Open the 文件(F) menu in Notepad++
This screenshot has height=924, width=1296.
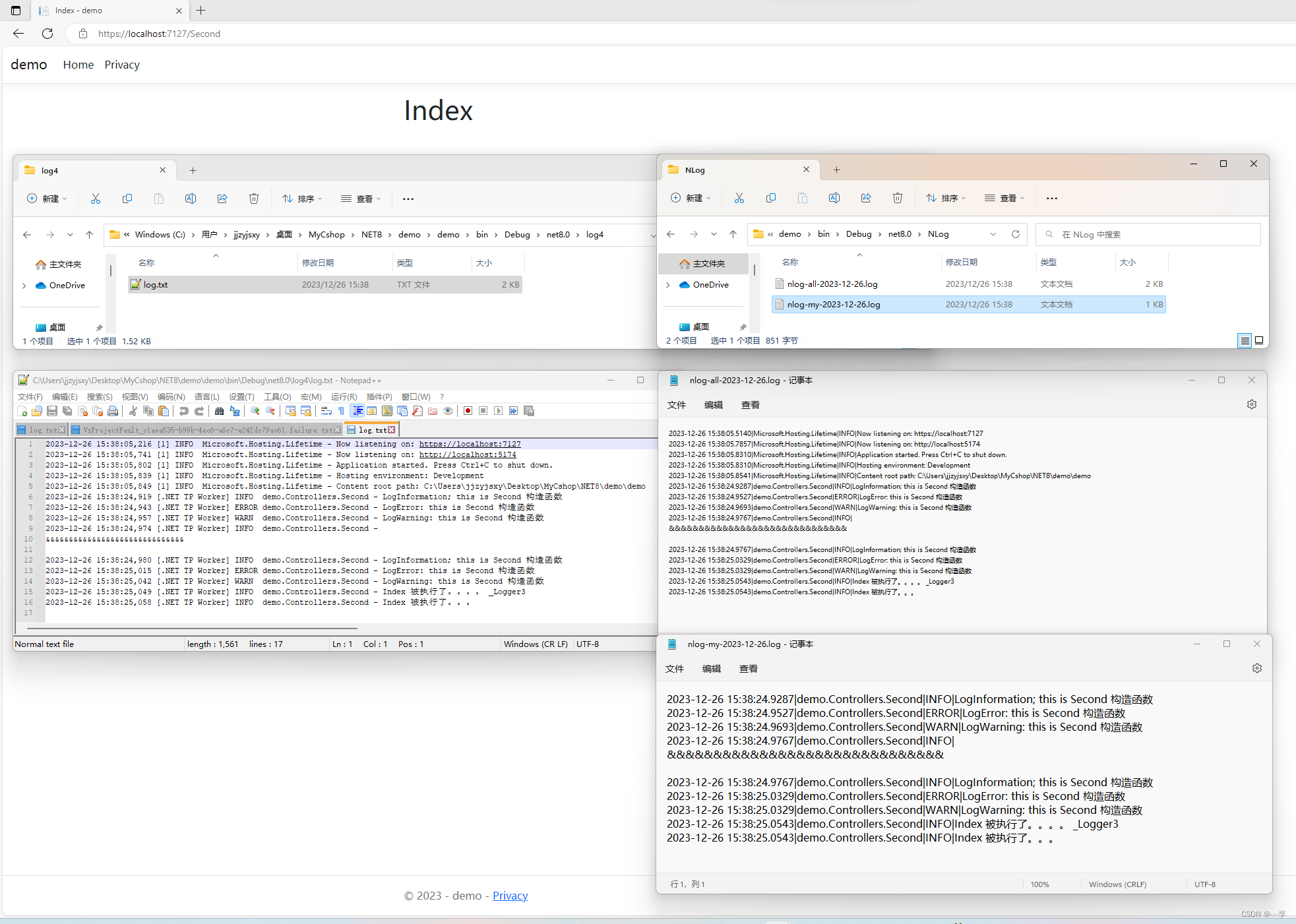30,396
